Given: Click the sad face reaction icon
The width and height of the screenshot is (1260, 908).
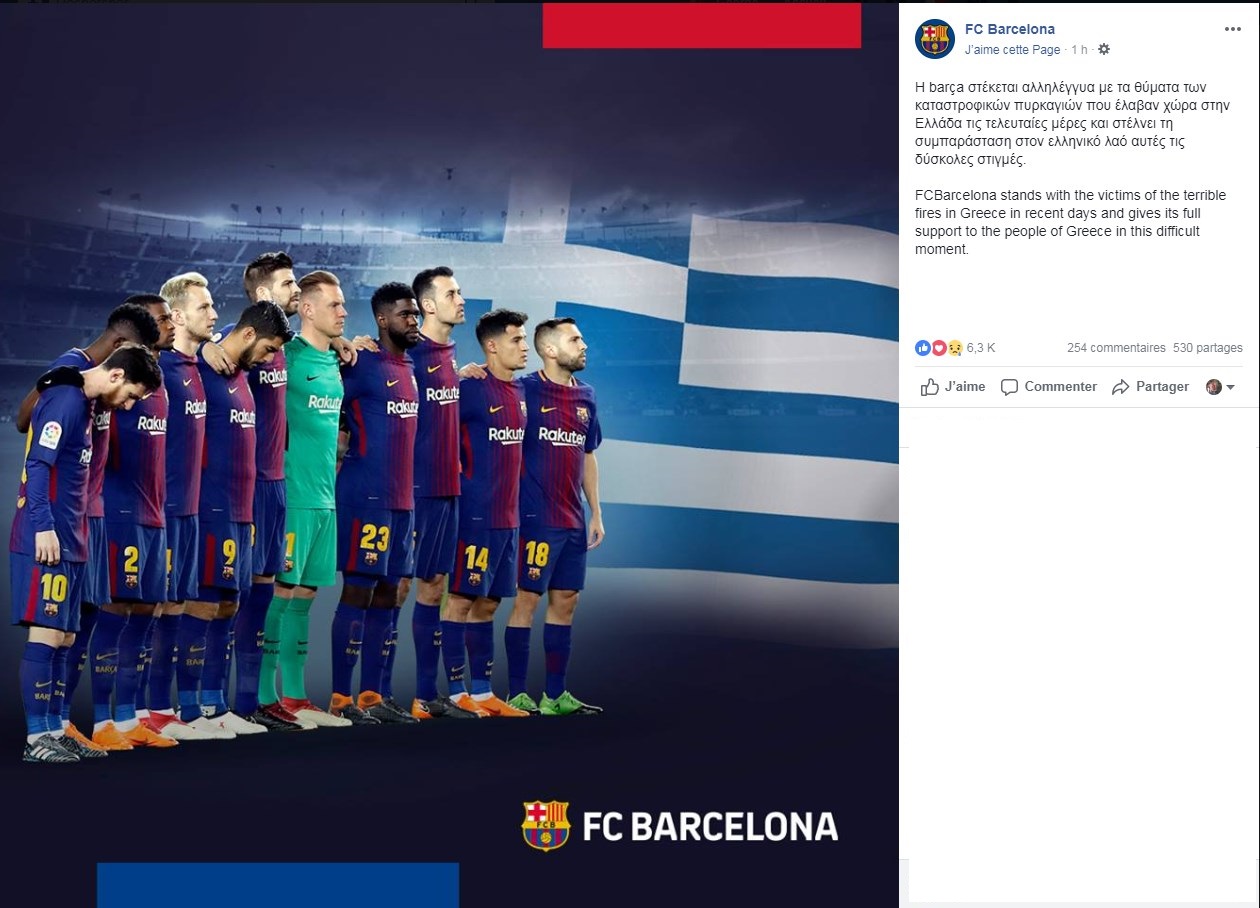Looking at the screenshot, I should [954, 348].
